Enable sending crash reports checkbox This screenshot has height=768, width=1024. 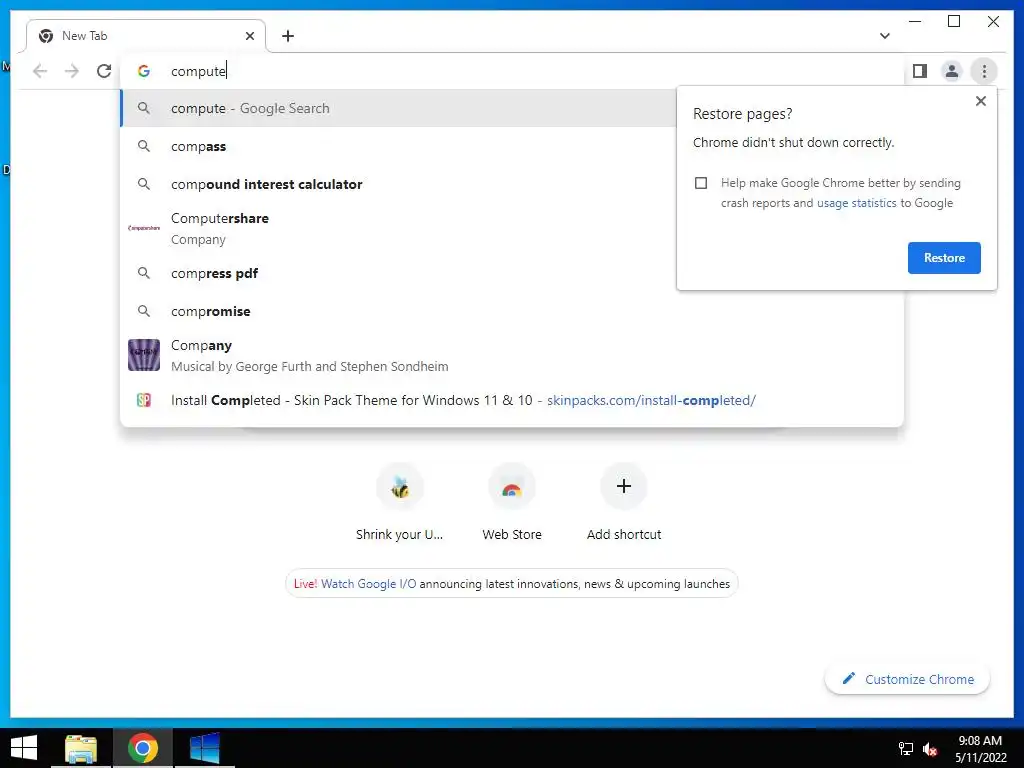pos(701,183)
